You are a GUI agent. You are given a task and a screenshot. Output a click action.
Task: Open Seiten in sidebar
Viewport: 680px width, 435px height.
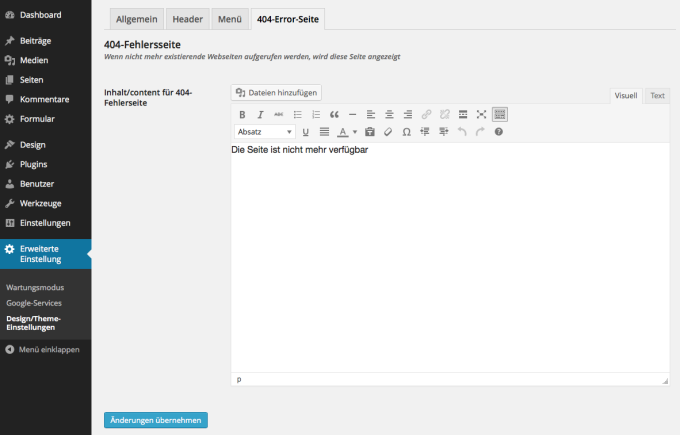(46, 80)
